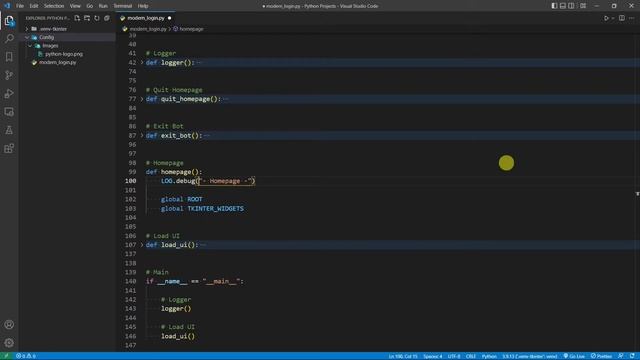640x360 pixels.
Task: Change indentation via Spaces: 4
Action: (x=433, y=356)
